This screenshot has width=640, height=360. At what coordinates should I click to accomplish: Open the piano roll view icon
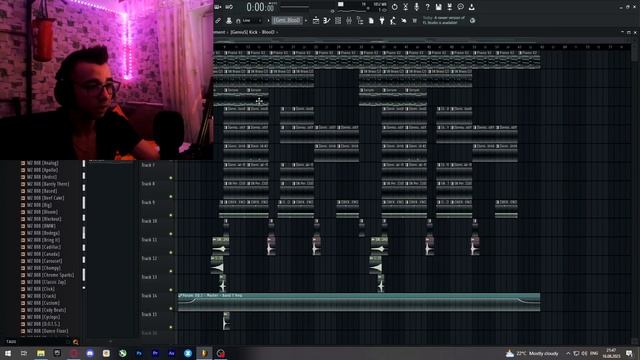pos(327,20)
